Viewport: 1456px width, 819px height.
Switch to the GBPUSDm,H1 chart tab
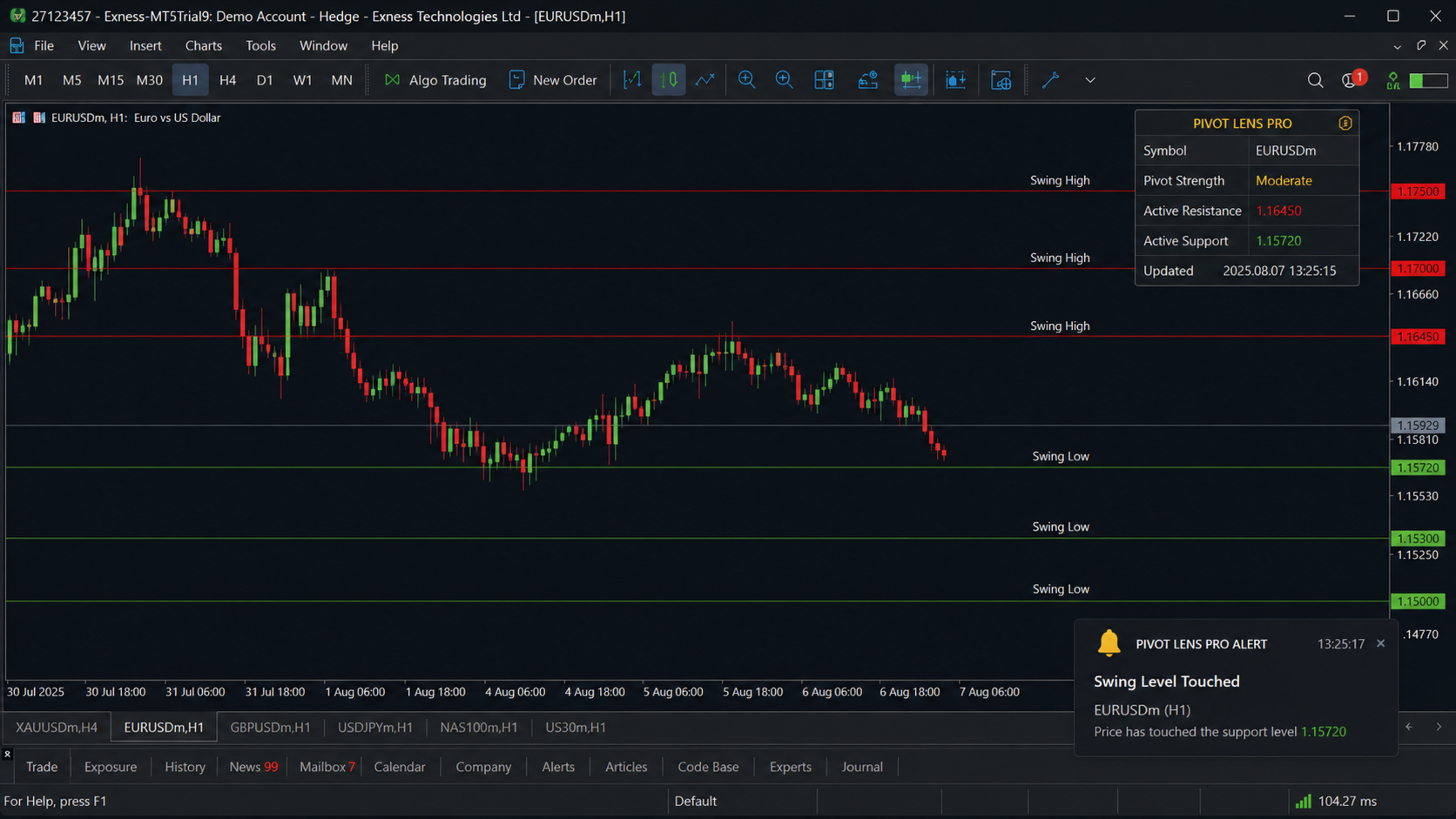(270, 727)
